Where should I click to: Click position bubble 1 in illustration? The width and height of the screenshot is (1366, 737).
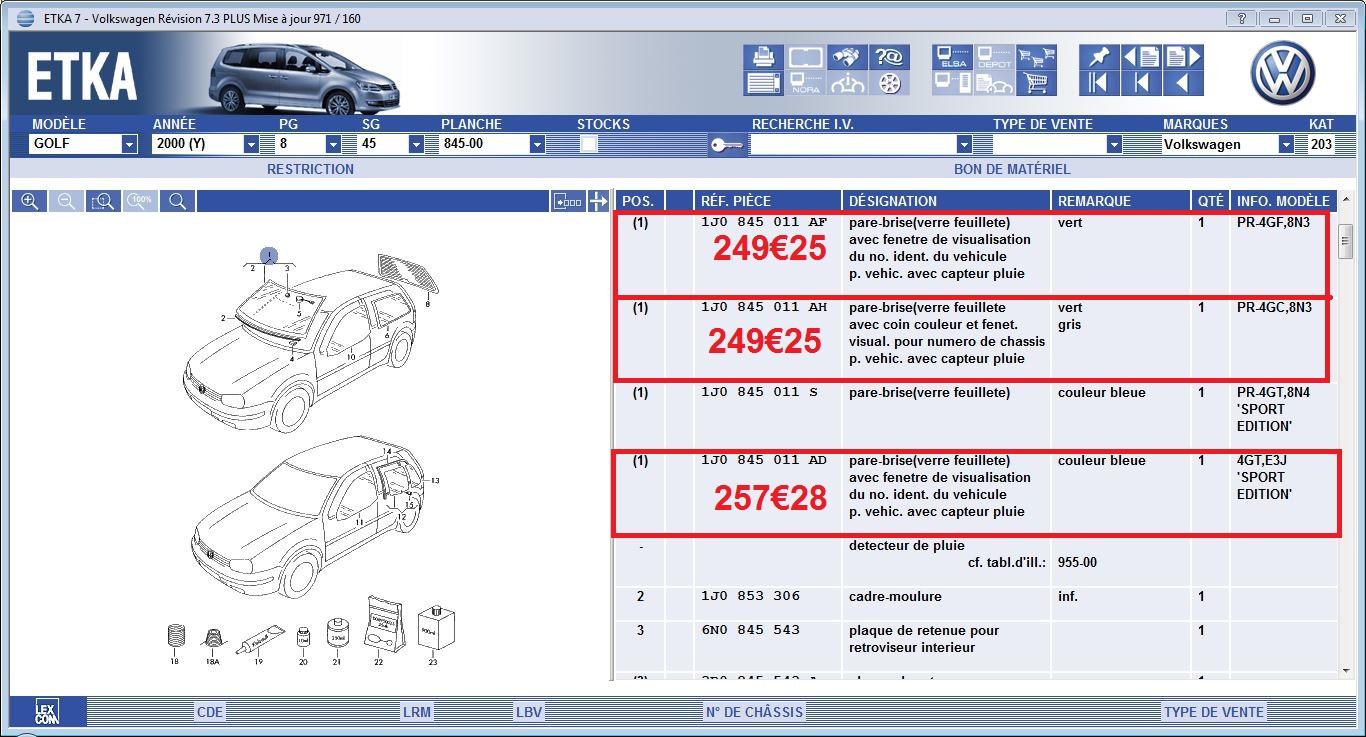[x=269, y=256]
